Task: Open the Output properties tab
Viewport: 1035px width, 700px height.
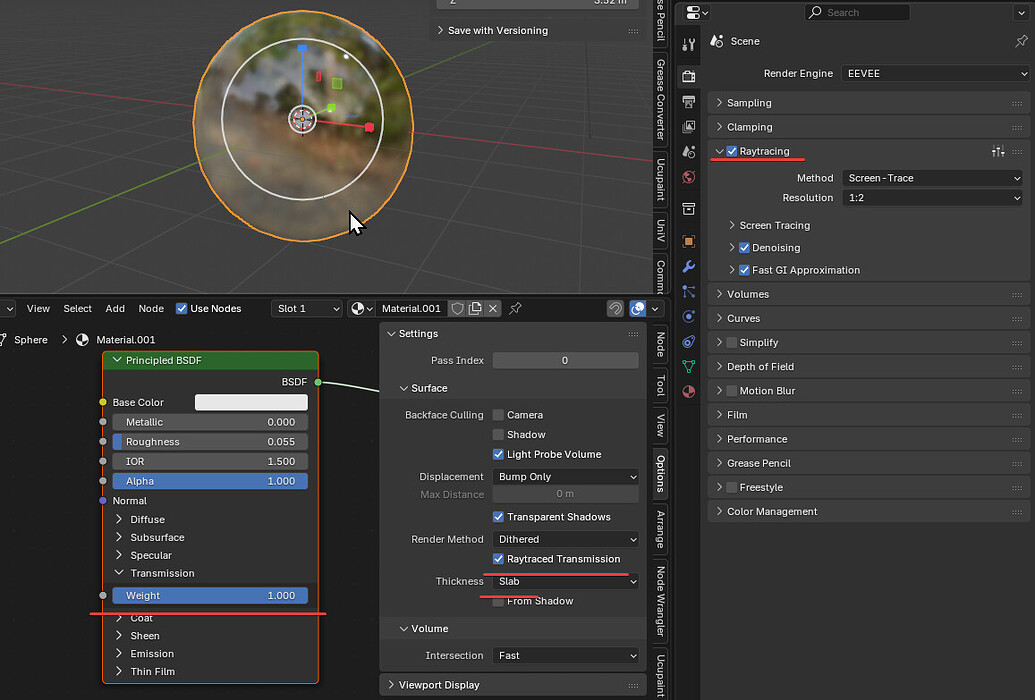Action: (x=688, y=102)
